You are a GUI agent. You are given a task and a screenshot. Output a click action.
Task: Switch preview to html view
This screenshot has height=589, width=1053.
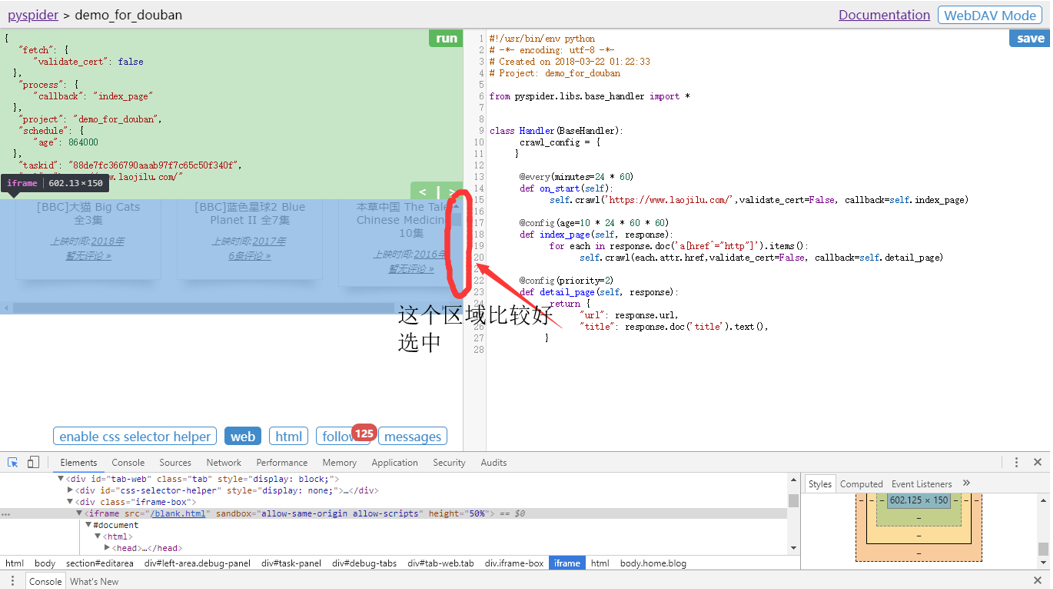pos(288,437)
